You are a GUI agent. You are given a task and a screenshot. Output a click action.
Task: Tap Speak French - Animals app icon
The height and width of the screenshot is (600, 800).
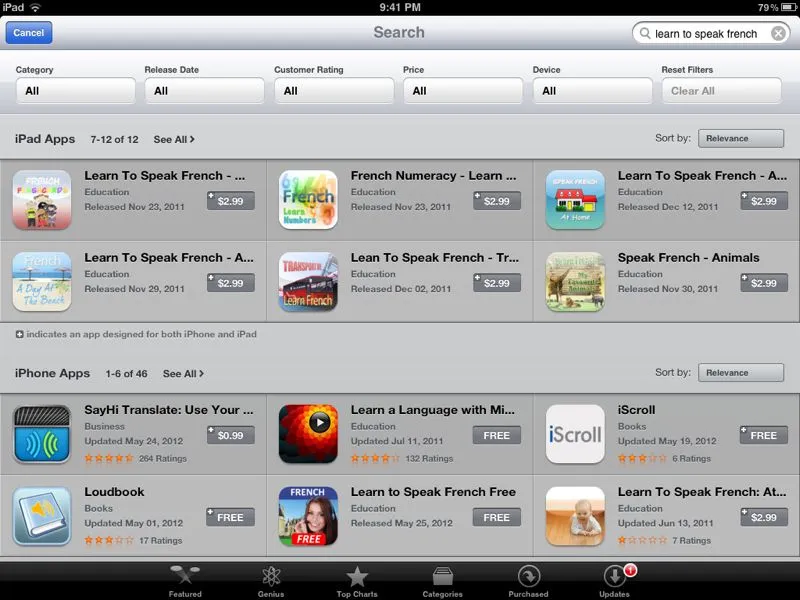coord(575,282)
